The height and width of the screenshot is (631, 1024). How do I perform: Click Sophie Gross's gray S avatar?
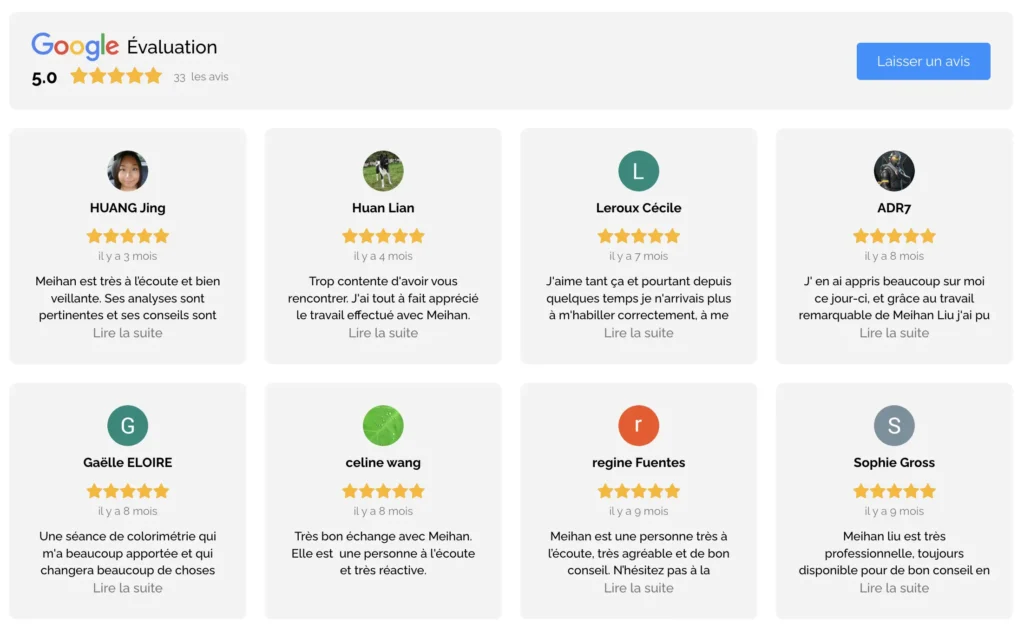pyautogui.click(x=894, y=426)
